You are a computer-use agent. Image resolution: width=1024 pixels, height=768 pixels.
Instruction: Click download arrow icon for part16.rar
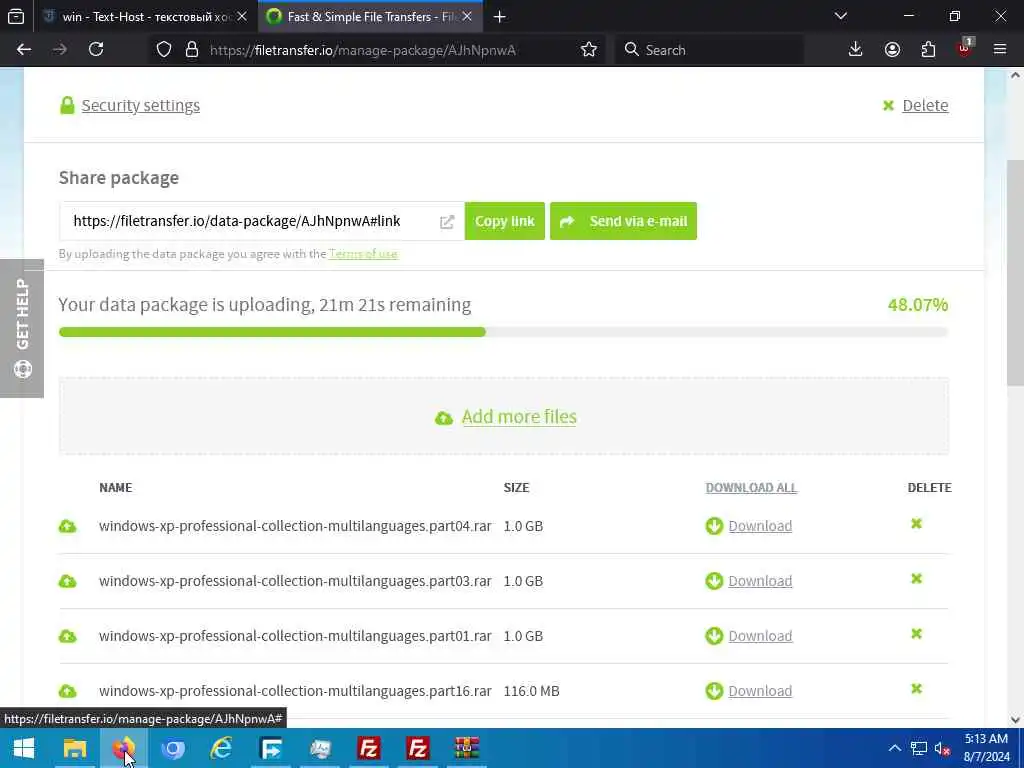(714, 690)
